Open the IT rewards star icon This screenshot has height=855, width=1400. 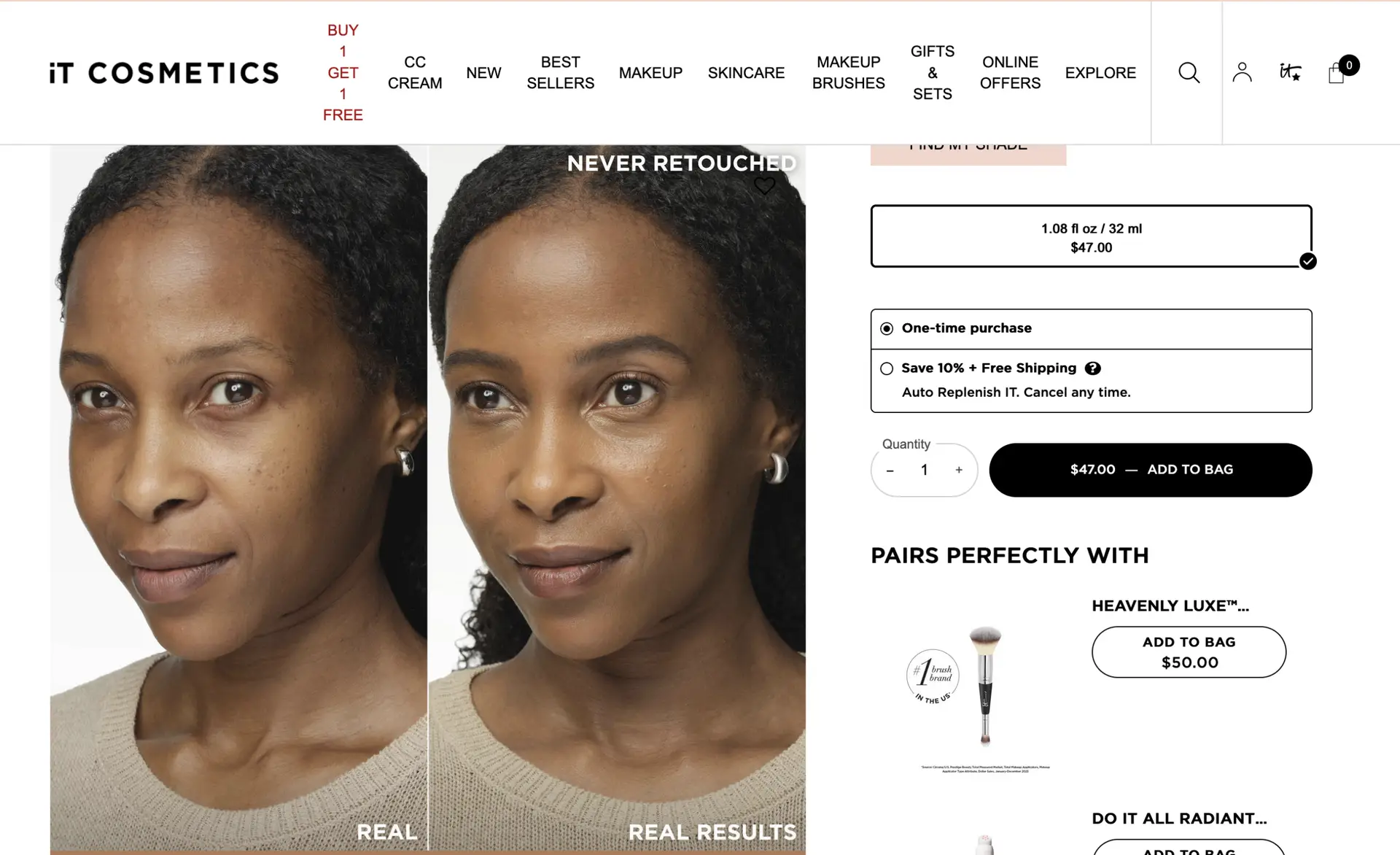click(x=1290, y=72)
